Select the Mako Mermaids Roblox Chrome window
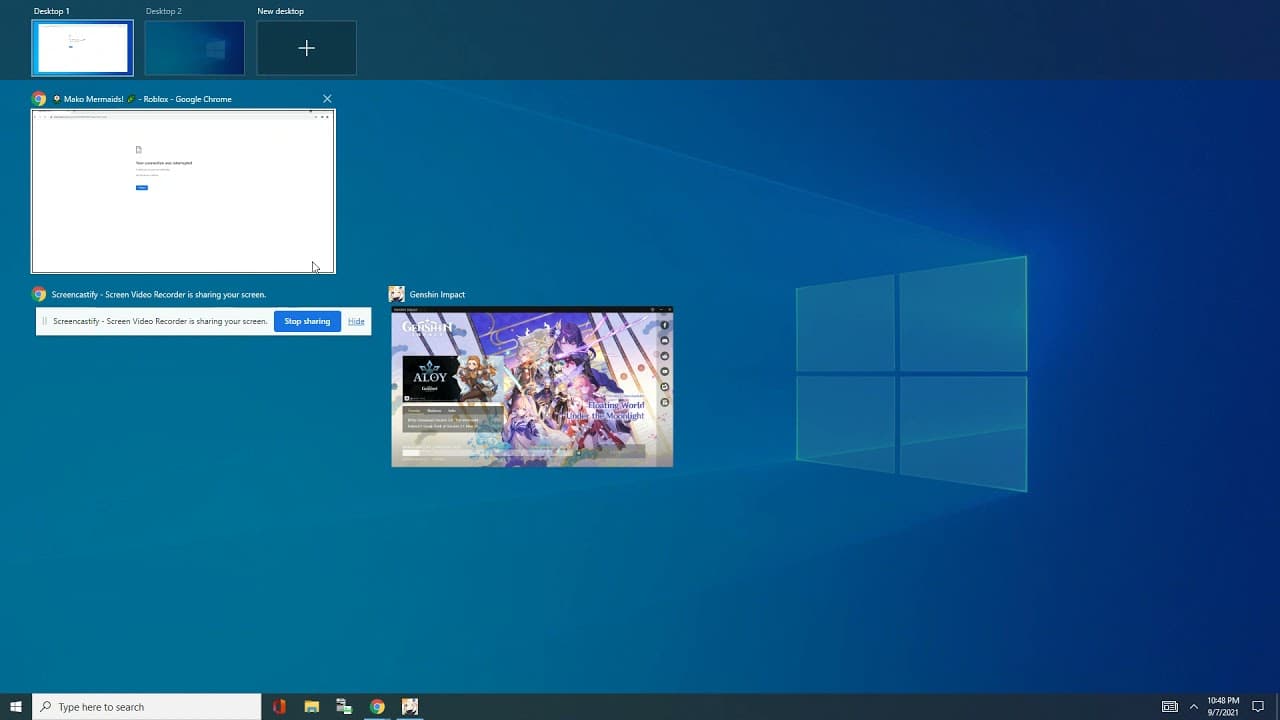This screenshot has height=720, width=1280. (x=183, y=191)
